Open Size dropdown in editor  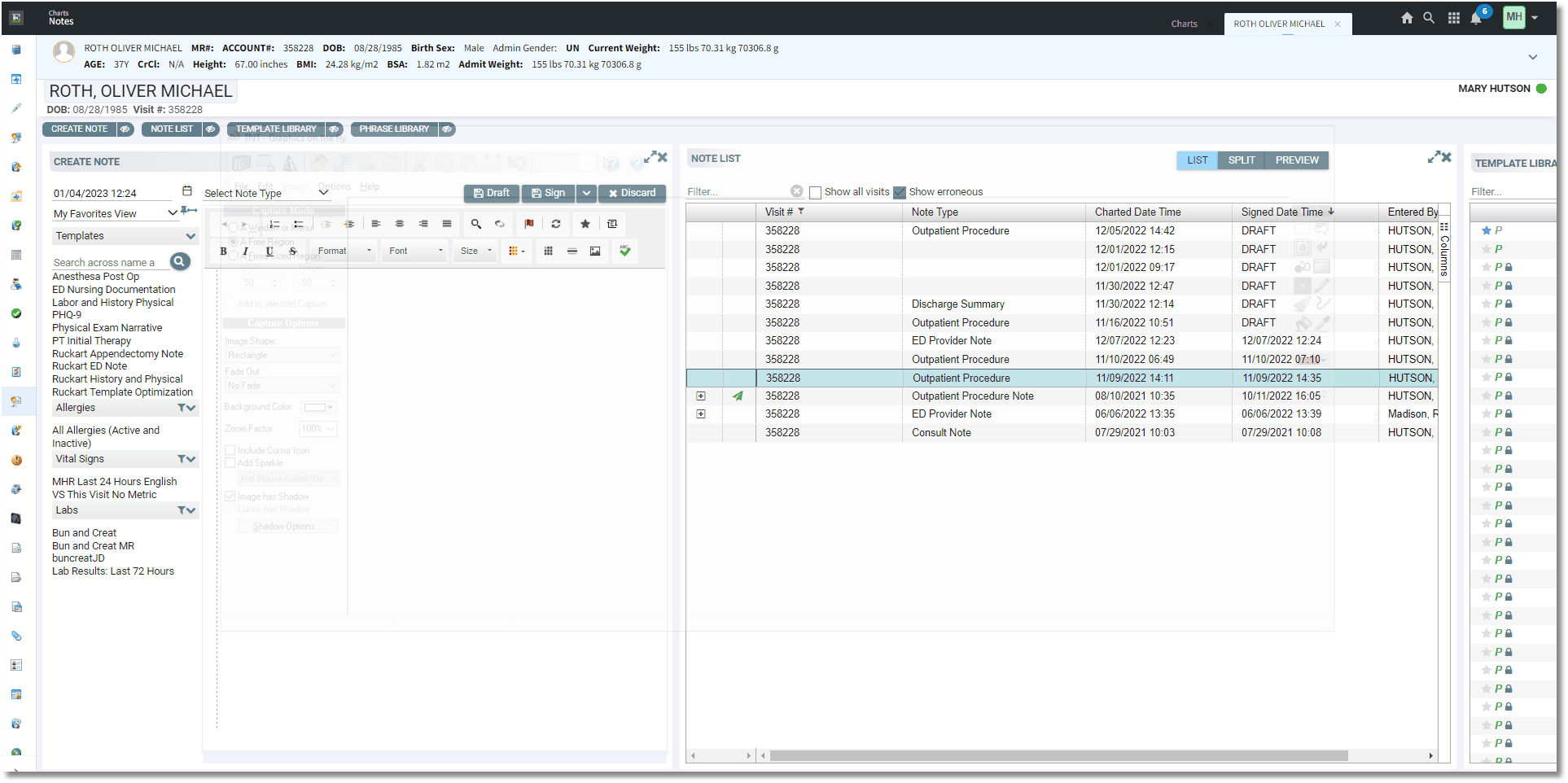(476, 251)
